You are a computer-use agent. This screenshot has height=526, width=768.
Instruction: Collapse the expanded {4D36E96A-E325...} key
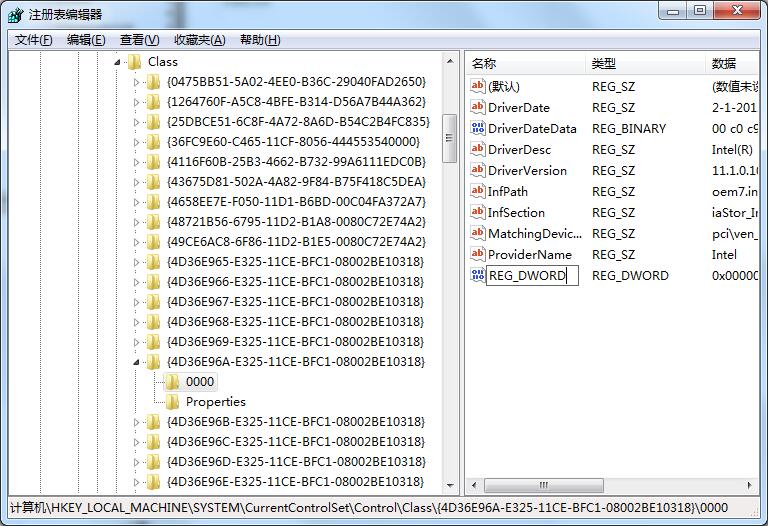pos(137,362)
